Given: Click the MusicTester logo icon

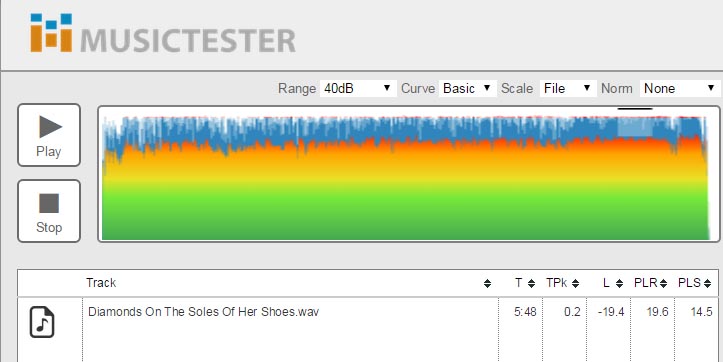Looking at the screenshot, I should click(51, 33).
